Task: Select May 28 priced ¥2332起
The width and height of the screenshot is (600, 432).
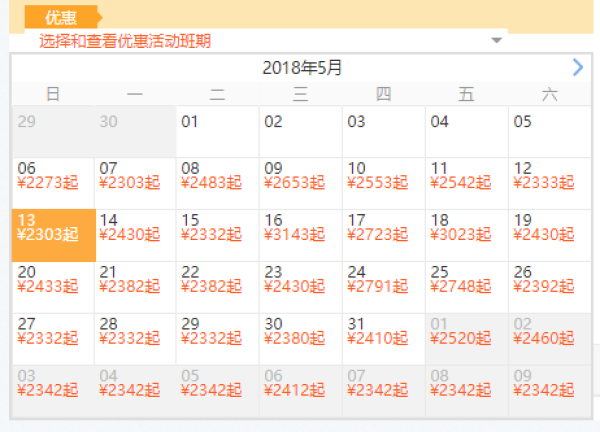Action: [x=135, y=339]
